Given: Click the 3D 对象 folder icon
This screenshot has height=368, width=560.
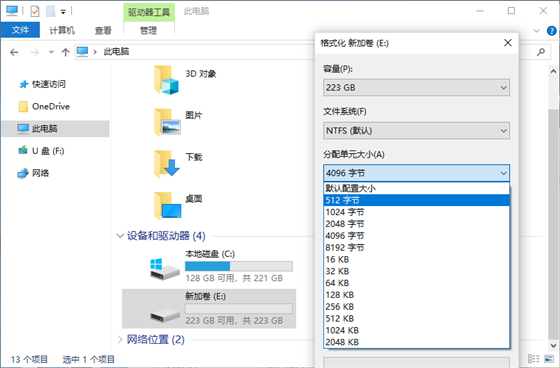Looking at the screenshot, I should (166, 80).
